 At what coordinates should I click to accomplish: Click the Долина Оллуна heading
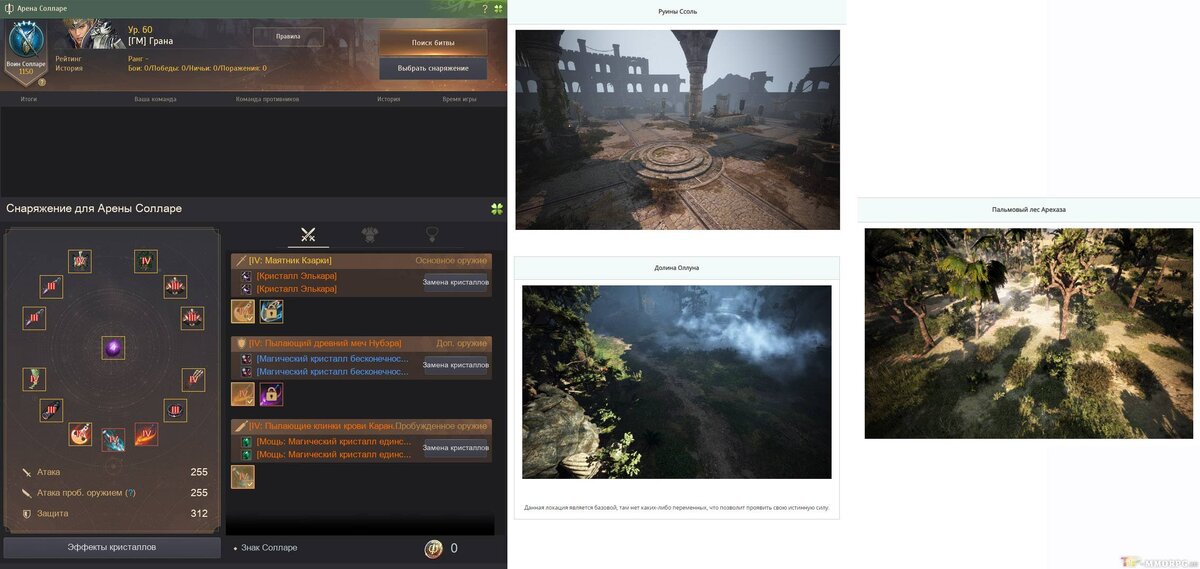pos(677,268)
